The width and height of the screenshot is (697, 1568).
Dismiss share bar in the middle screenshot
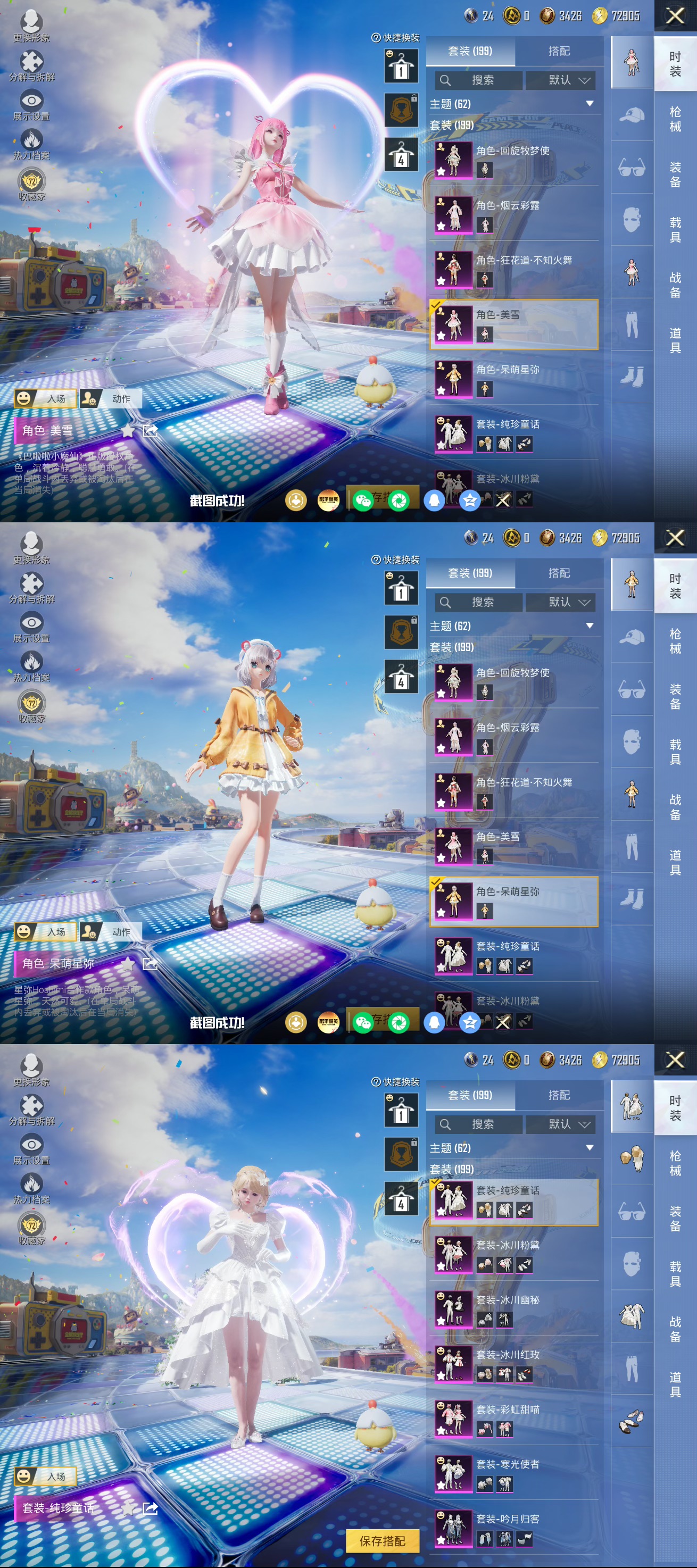pyautogui.click(x=503, y=1023)
